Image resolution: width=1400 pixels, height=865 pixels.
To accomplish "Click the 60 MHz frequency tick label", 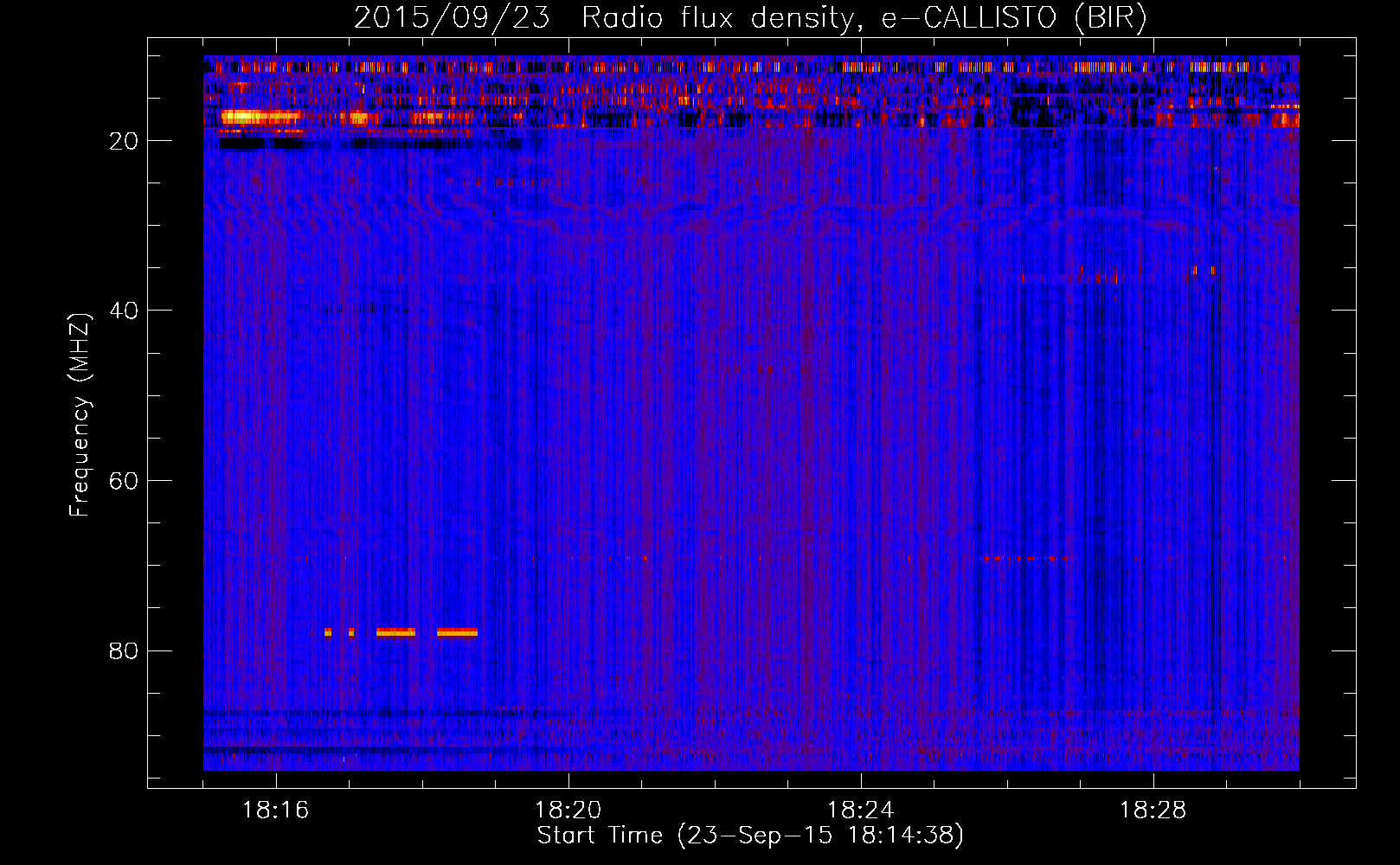I will (x=124, y=481).
